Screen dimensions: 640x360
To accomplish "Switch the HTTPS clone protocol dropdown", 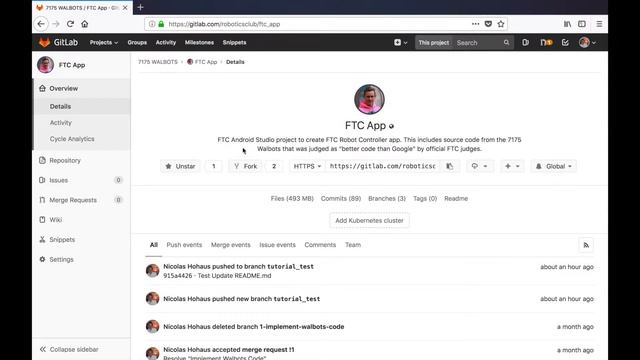I will coord(307,166).
